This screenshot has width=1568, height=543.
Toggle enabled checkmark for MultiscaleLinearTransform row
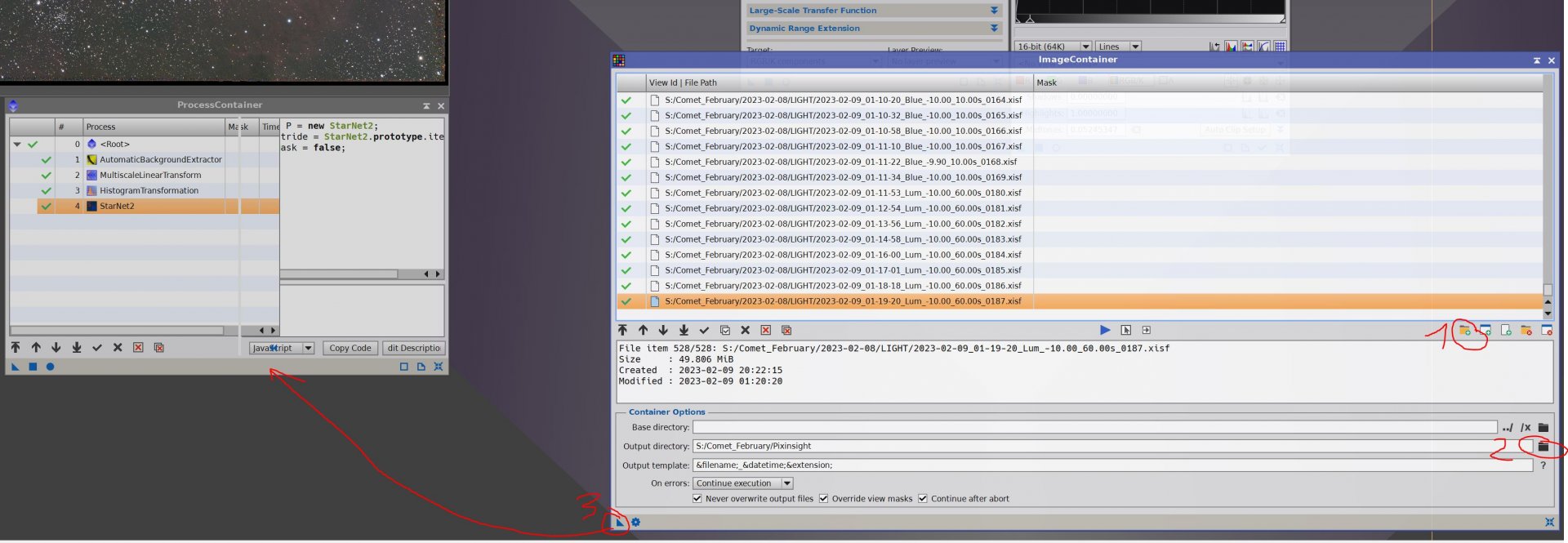click(x=47, y=175)
